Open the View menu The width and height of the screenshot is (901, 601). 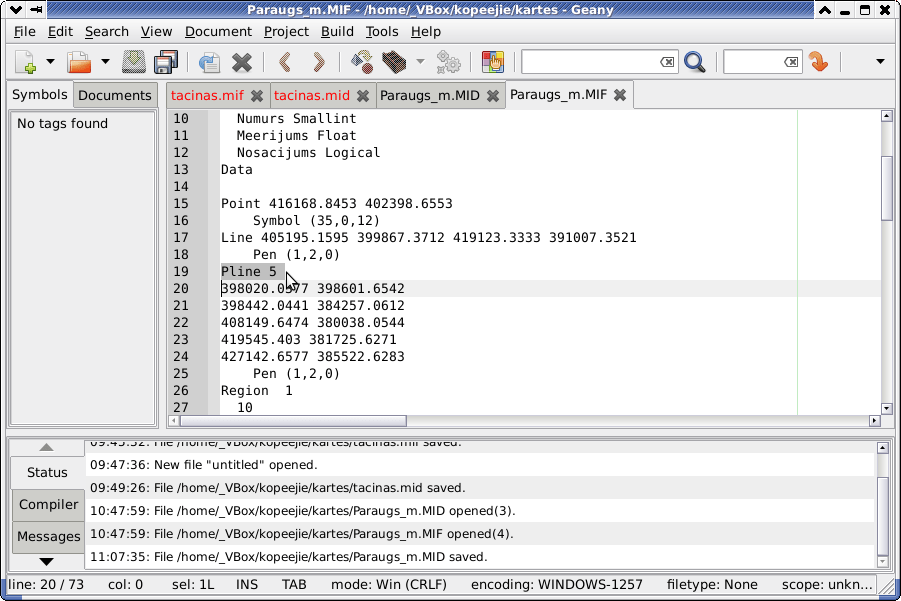[156, 32]
